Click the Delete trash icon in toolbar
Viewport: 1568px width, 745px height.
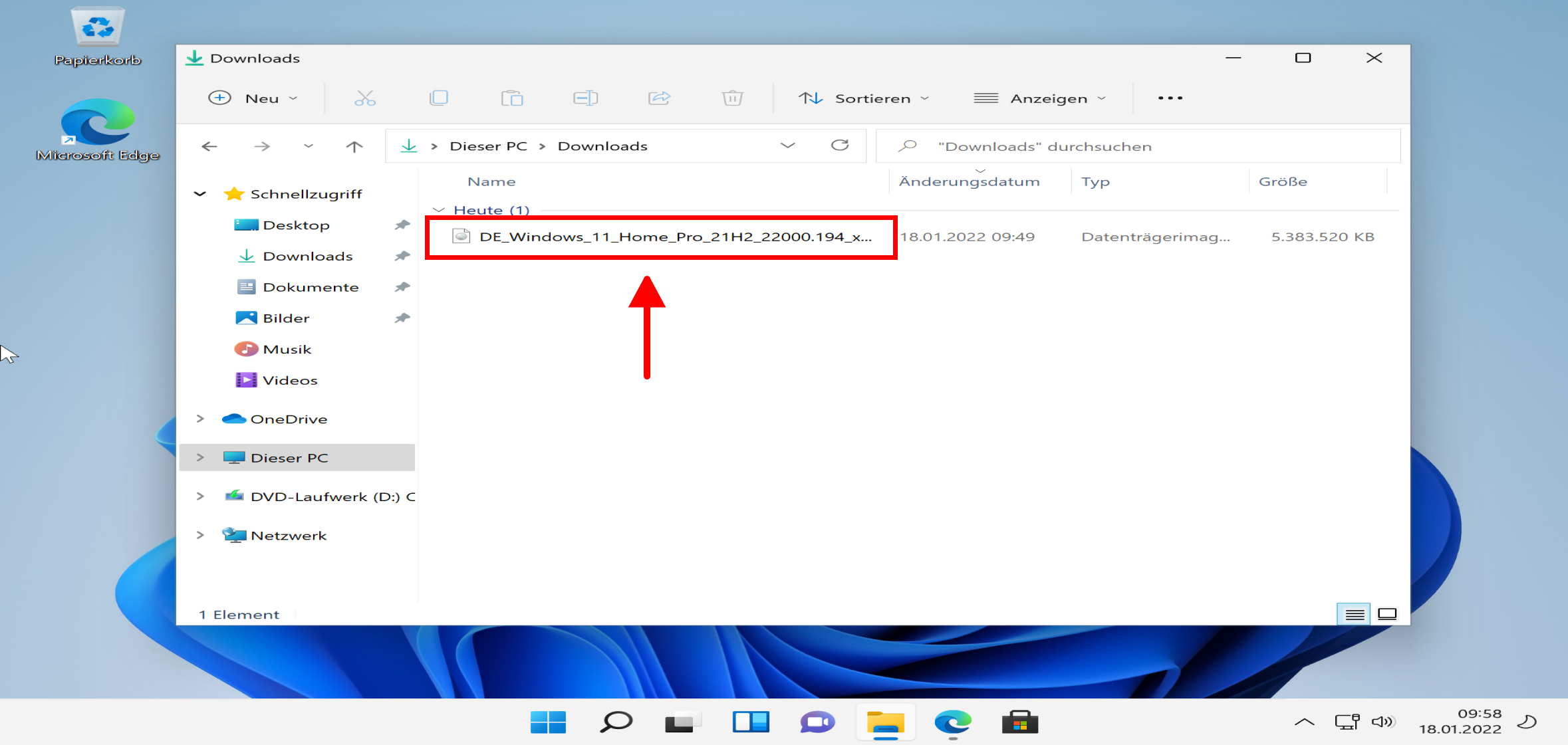pyautogui.click(x=732, y=98)
